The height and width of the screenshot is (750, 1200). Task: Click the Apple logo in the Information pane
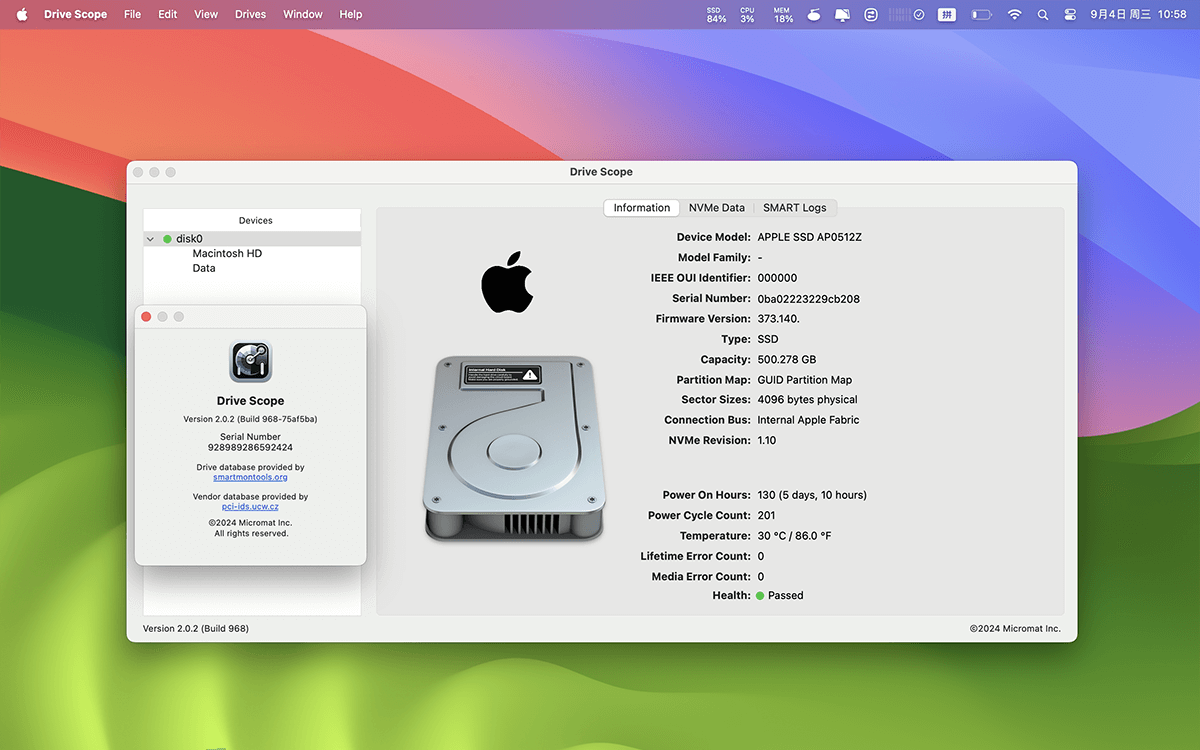tap(507, 282)
